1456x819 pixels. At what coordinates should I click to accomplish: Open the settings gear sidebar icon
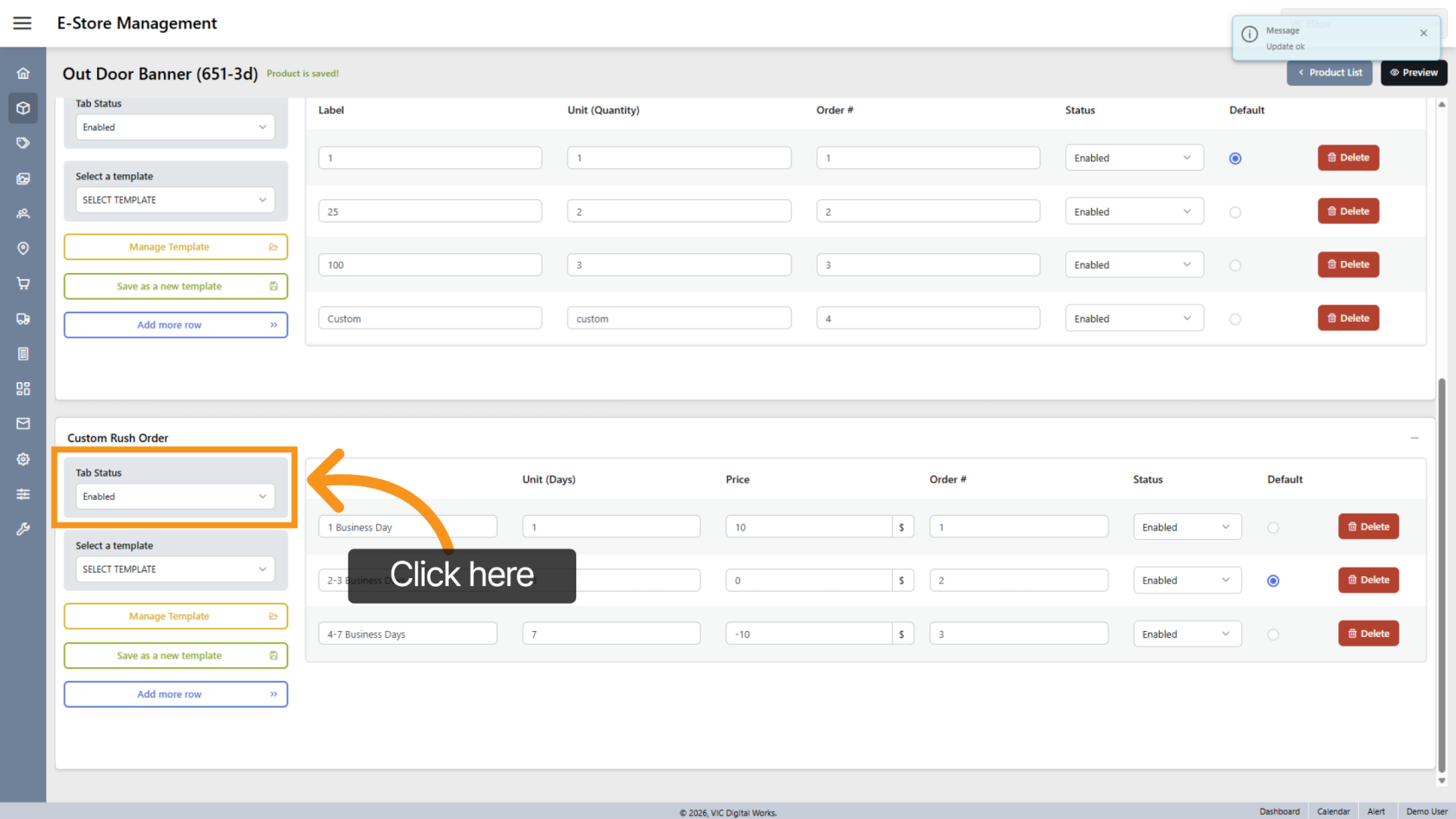(x=23, y=459)
